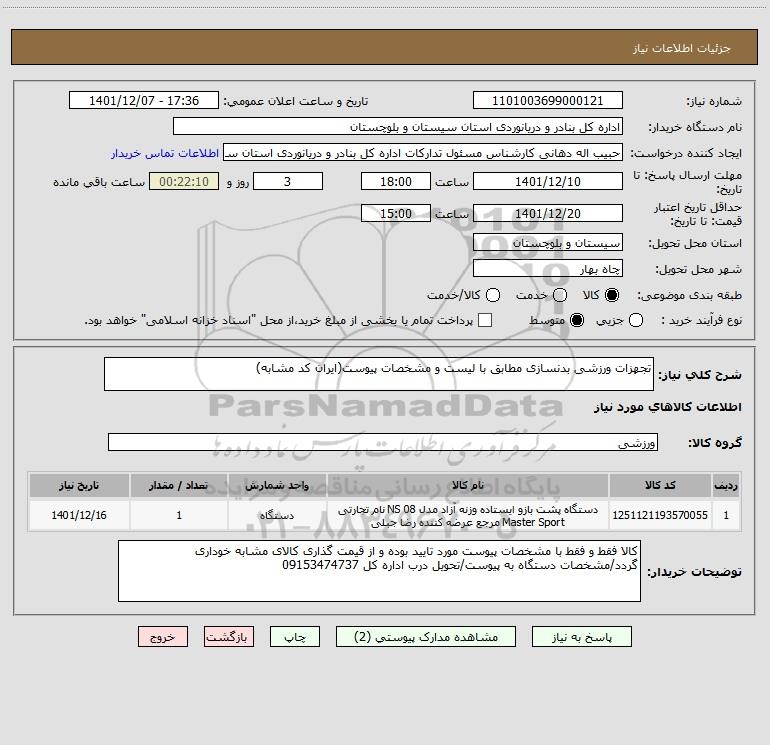The image size is (770, 745).
Task: Tick the اسناد خزانه اسلامی payment checkbox
Action: tap(485, 320)
